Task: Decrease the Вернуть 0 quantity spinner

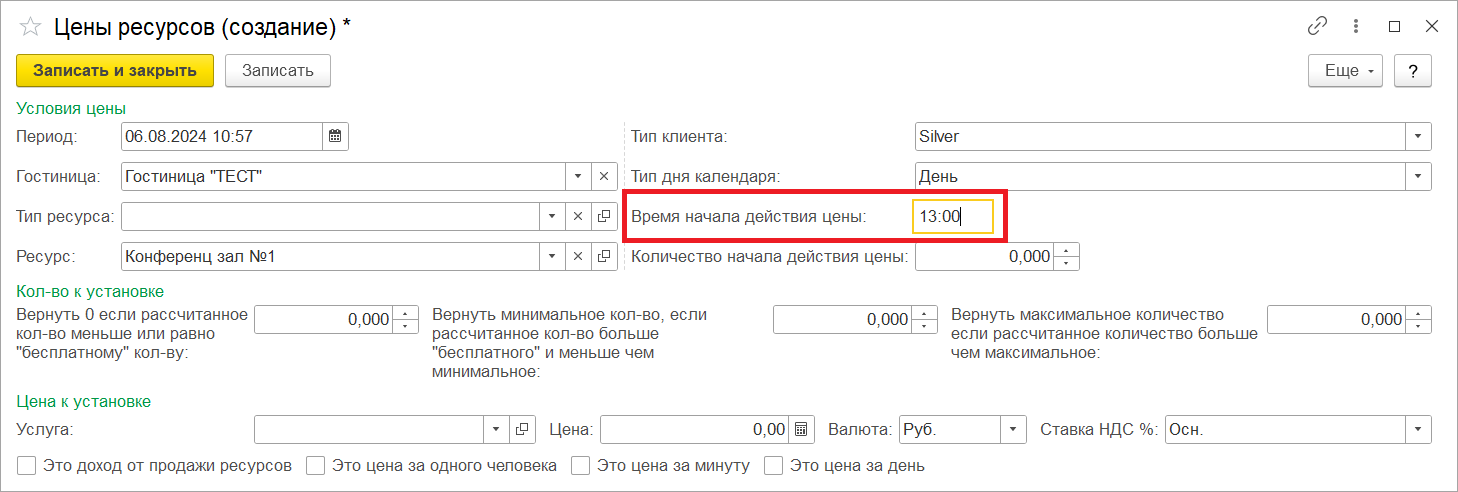Action: (405, 325)
